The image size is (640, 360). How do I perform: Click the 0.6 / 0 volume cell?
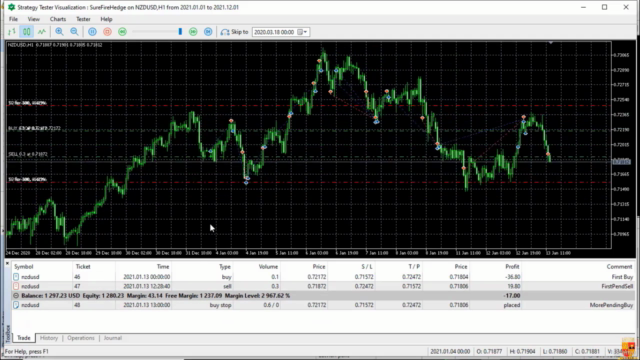[x=271, y=305]
